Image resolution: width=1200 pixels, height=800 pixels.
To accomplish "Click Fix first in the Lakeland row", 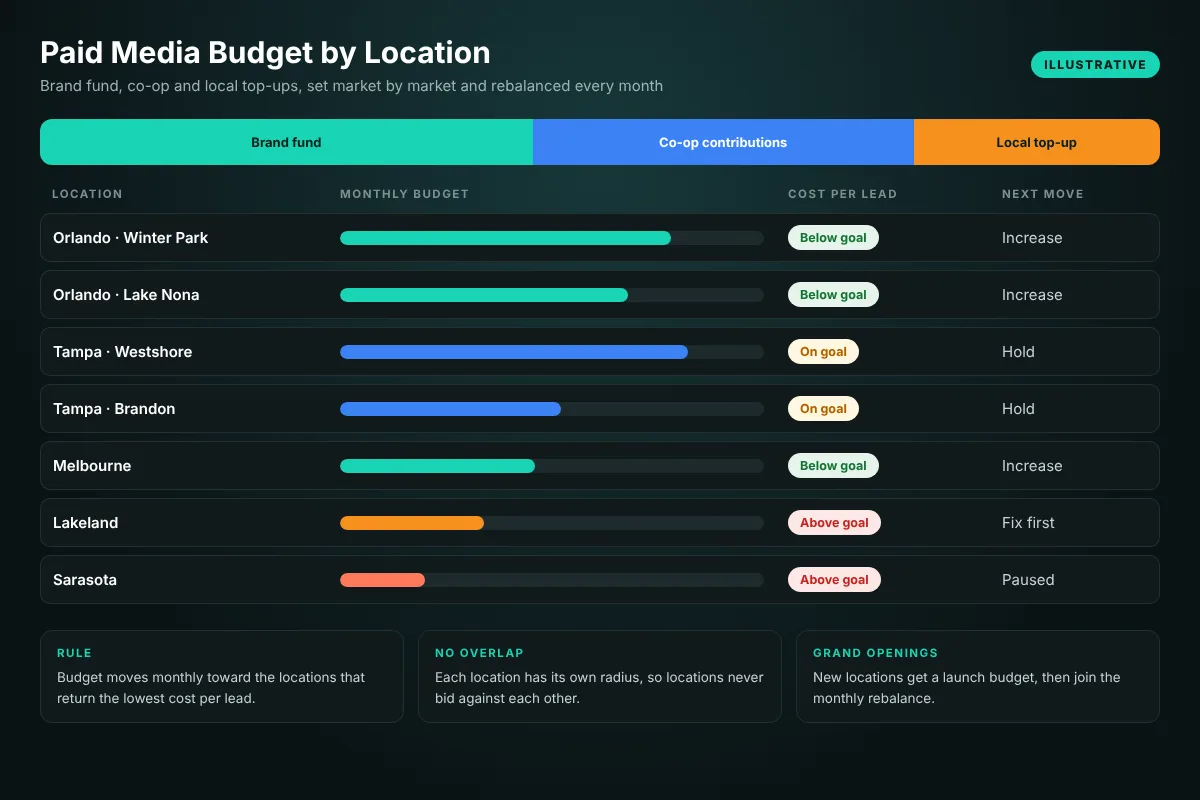I will (x=1028, y=523).
